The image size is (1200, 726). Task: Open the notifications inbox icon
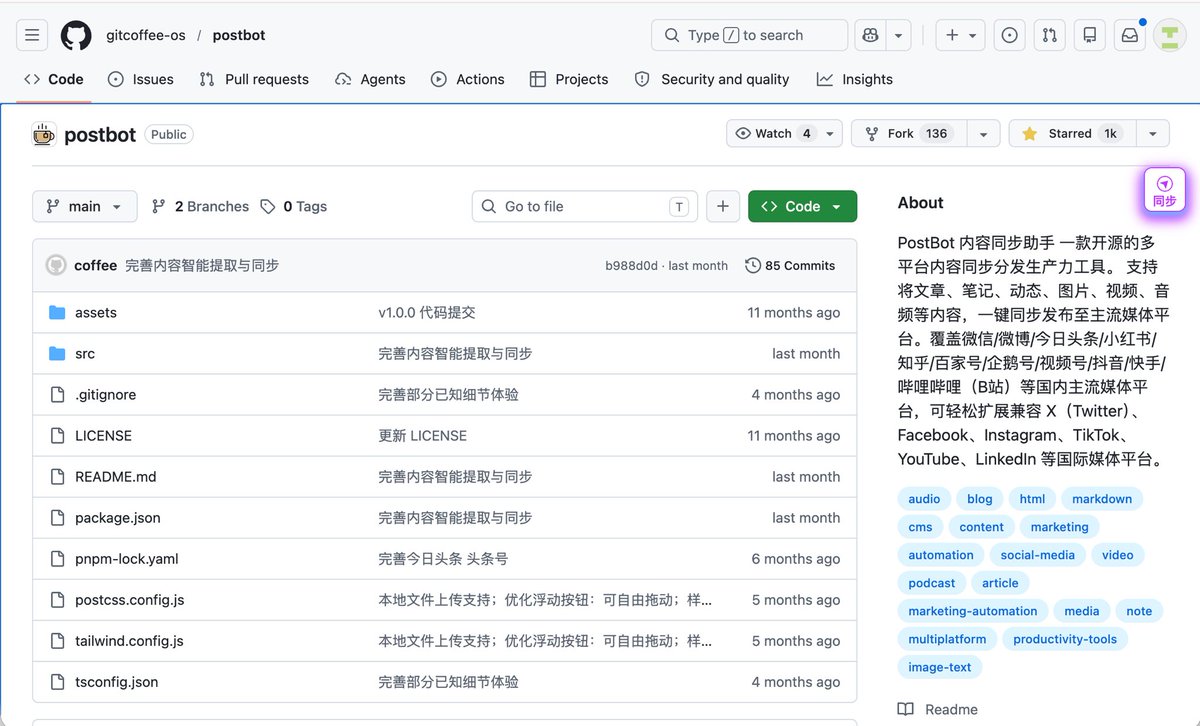pos(1129,35)
